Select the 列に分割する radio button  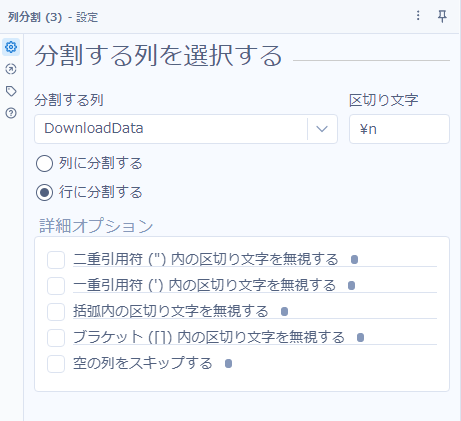tap(44, 164)
